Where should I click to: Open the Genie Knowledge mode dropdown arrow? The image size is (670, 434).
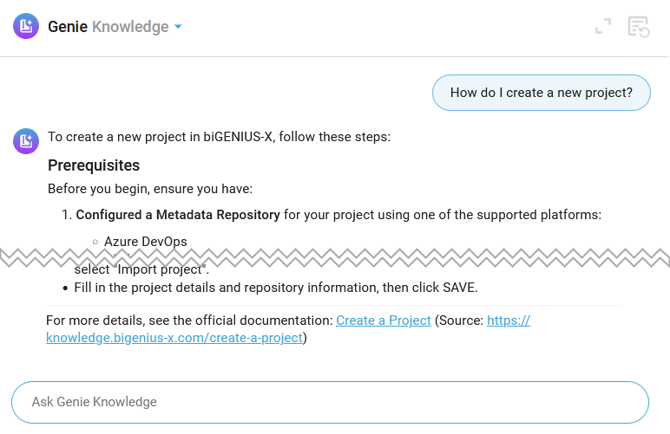coord(178,27)
